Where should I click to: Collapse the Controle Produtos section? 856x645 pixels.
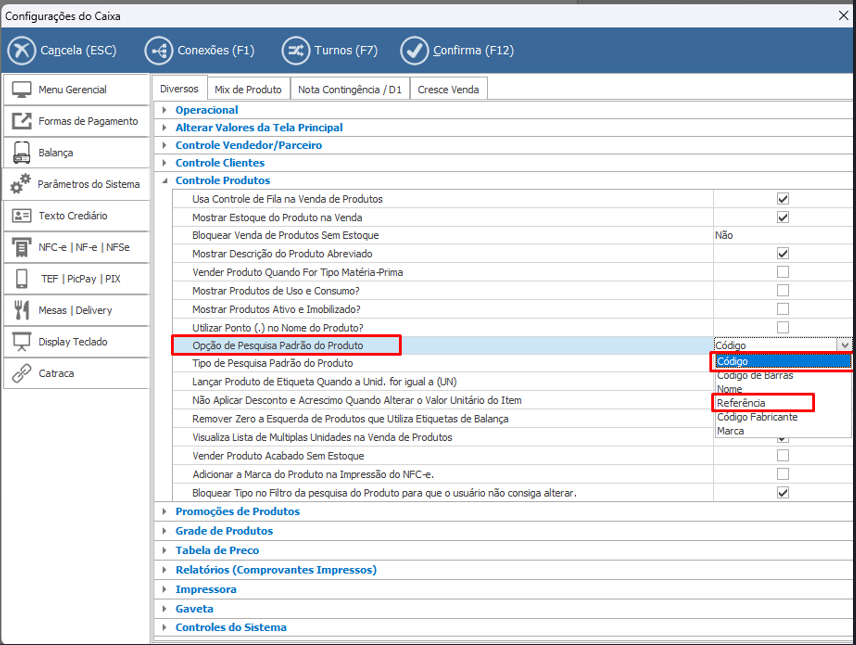point(165,181)
